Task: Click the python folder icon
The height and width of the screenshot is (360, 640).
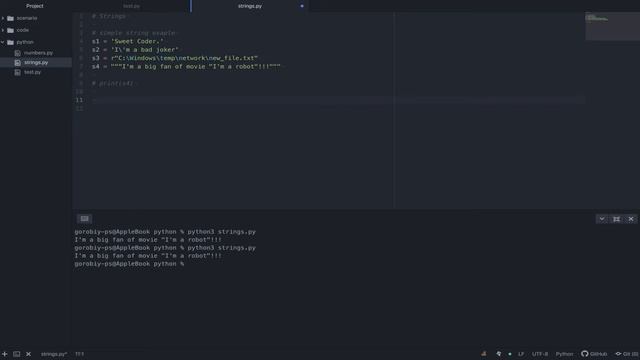Action: pyautogui.click(x=11, y=42)
